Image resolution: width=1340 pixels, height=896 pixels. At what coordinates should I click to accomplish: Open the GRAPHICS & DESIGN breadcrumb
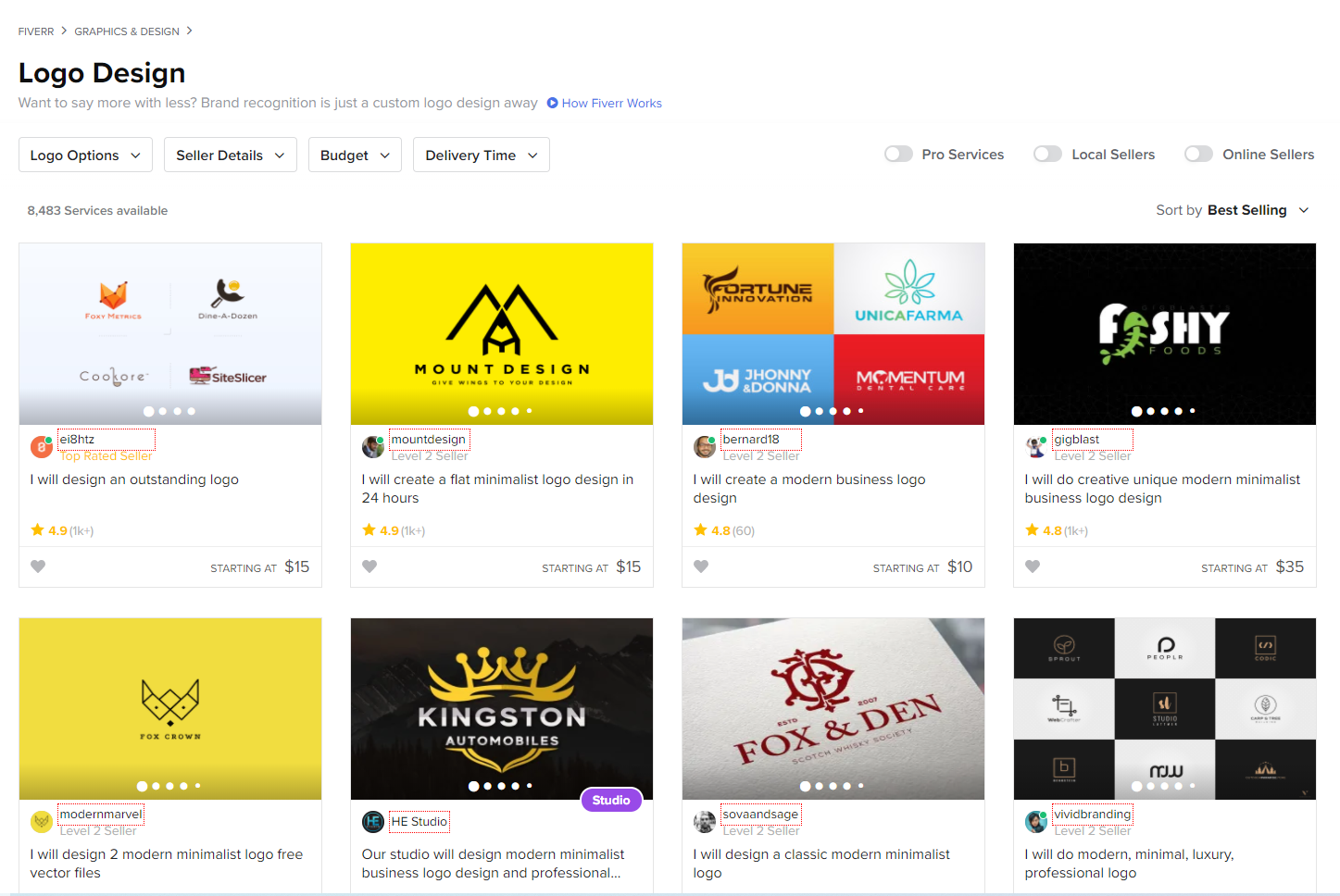[127, 31]
